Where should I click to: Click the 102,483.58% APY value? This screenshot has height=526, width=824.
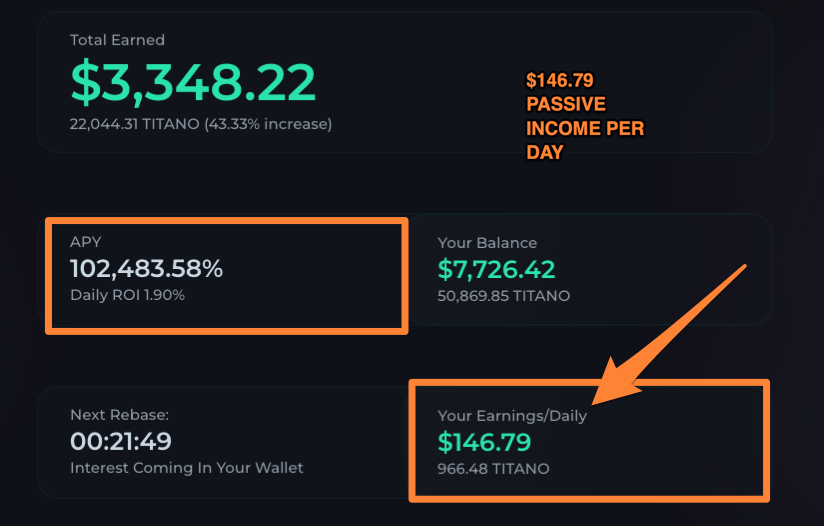click(146, 269)
